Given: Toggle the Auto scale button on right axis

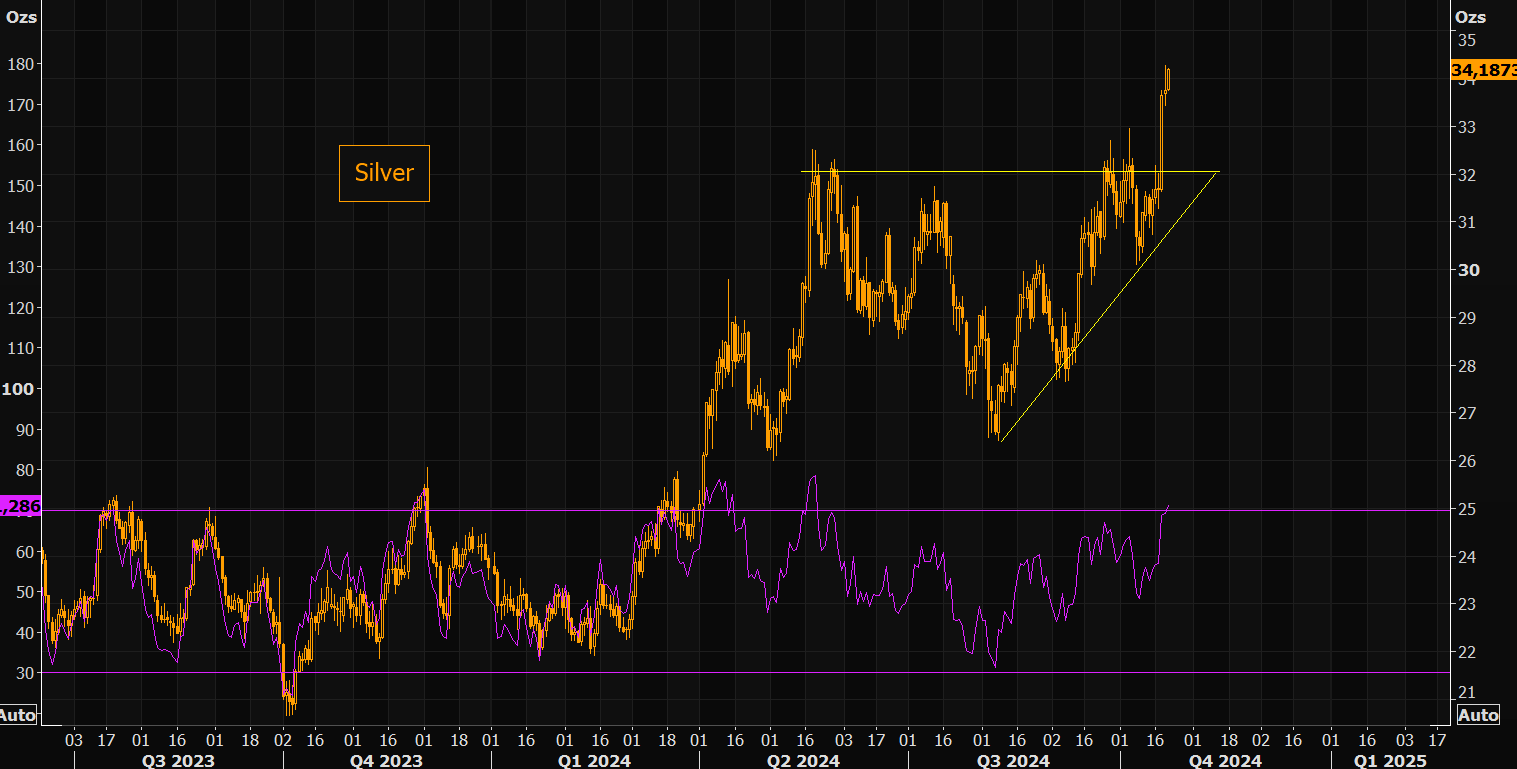Looking at the screenshot, I should click(x=1478, y=714).
